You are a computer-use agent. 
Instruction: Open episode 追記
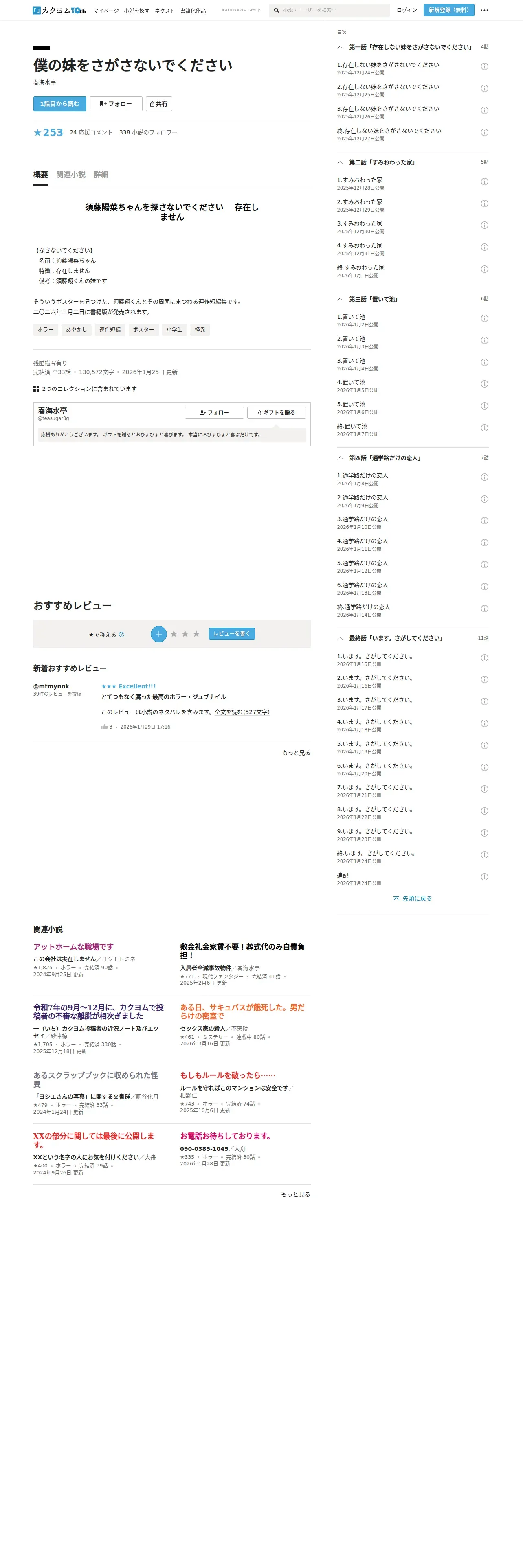(343, 875)
